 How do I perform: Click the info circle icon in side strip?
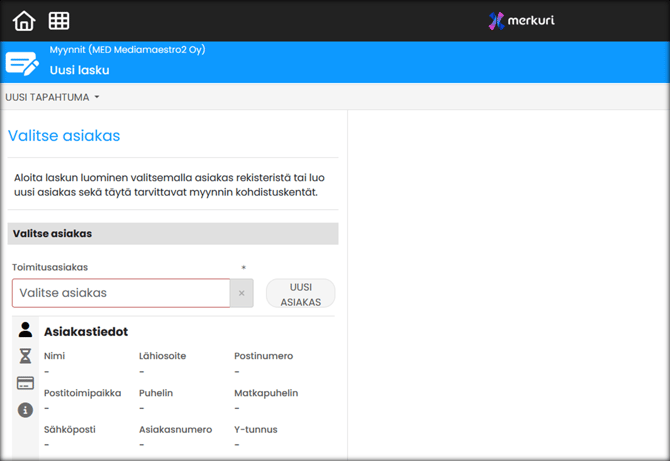tap(25, 410)
